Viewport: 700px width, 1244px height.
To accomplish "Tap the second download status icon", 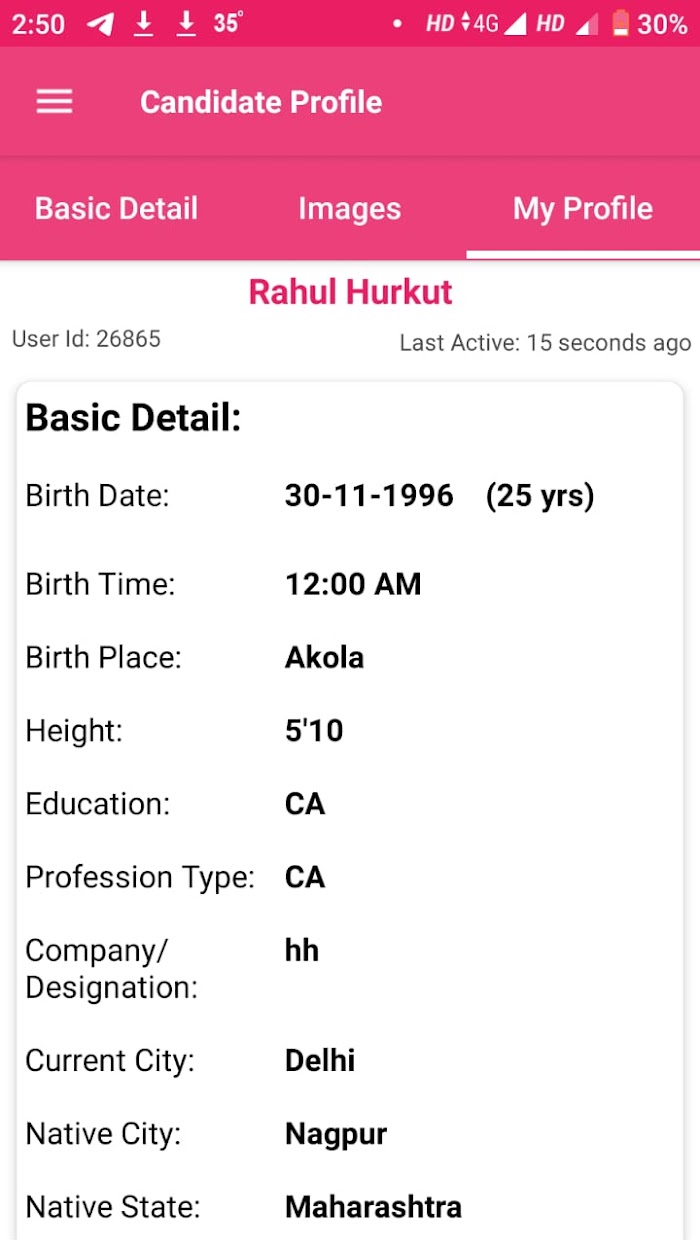I will click(x=186, y=24).
